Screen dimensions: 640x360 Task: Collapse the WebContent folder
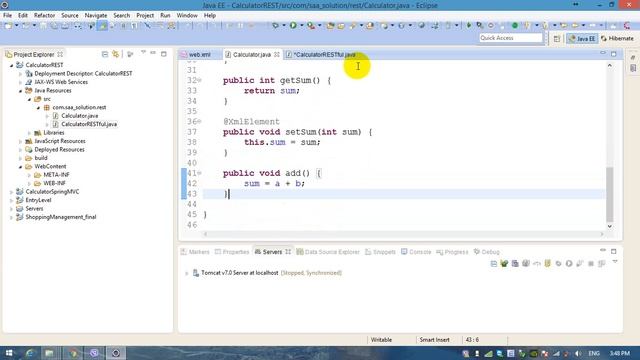(20, 167)
